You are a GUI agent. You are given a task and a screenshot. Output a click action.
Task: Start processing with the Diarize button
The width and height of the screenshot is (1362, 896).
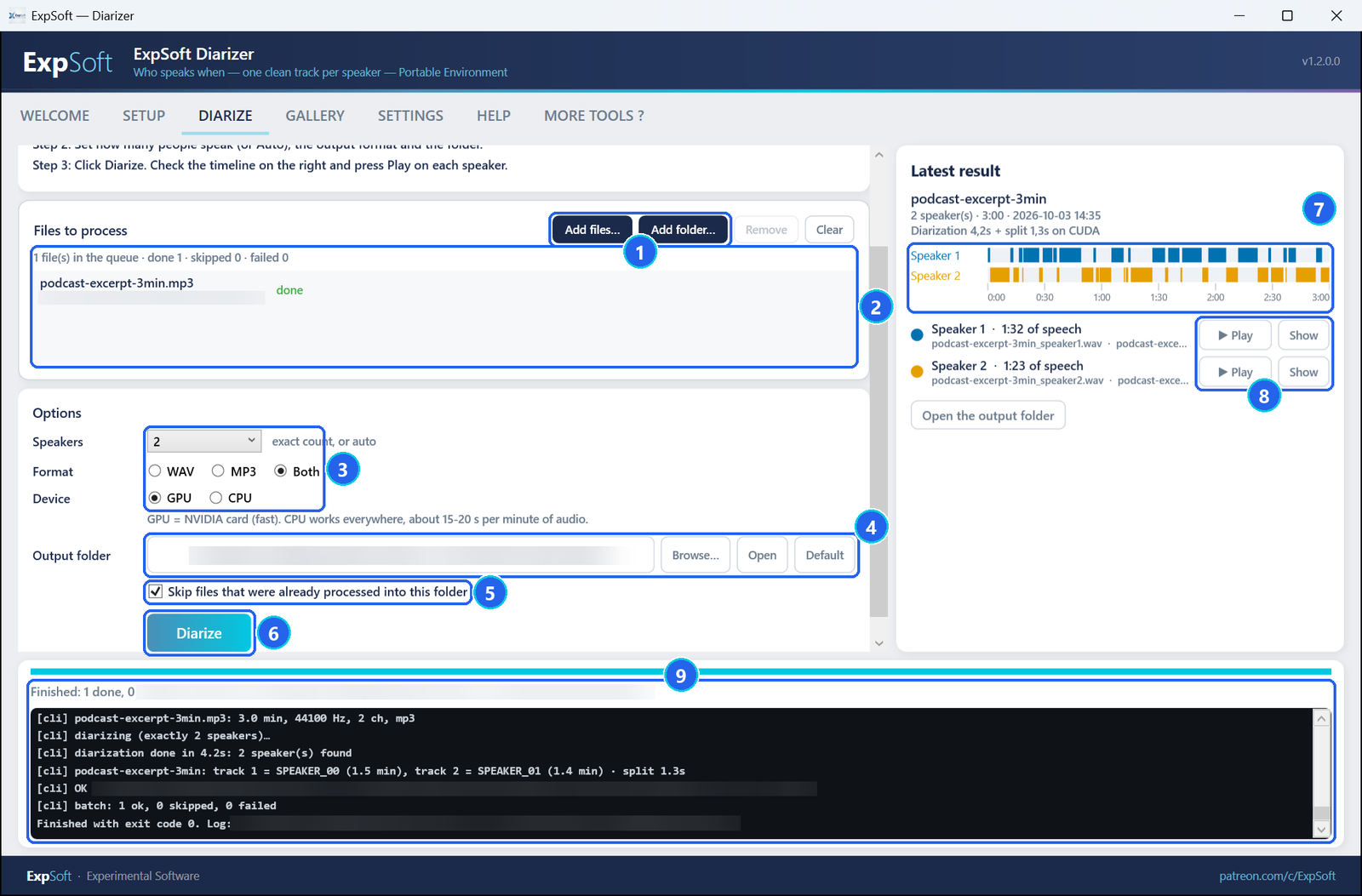click(x=199, y=633)
